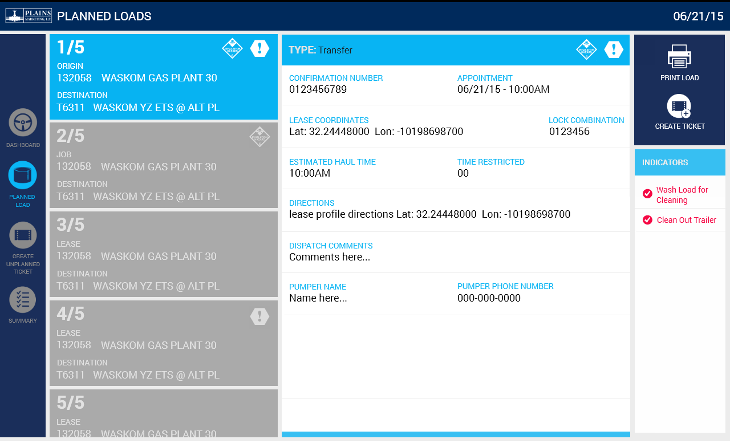This screenshot has height=441, width=730.
Task: Click lease coordinates Lat: 32.24448000 value
Action: (x=329, y=131)
